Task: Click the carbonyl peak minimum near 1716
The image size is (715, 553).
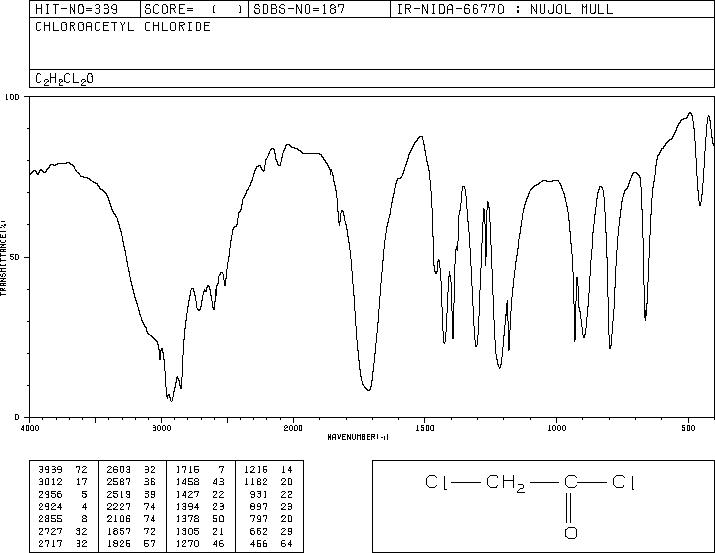Action: (x=368, y=390)
